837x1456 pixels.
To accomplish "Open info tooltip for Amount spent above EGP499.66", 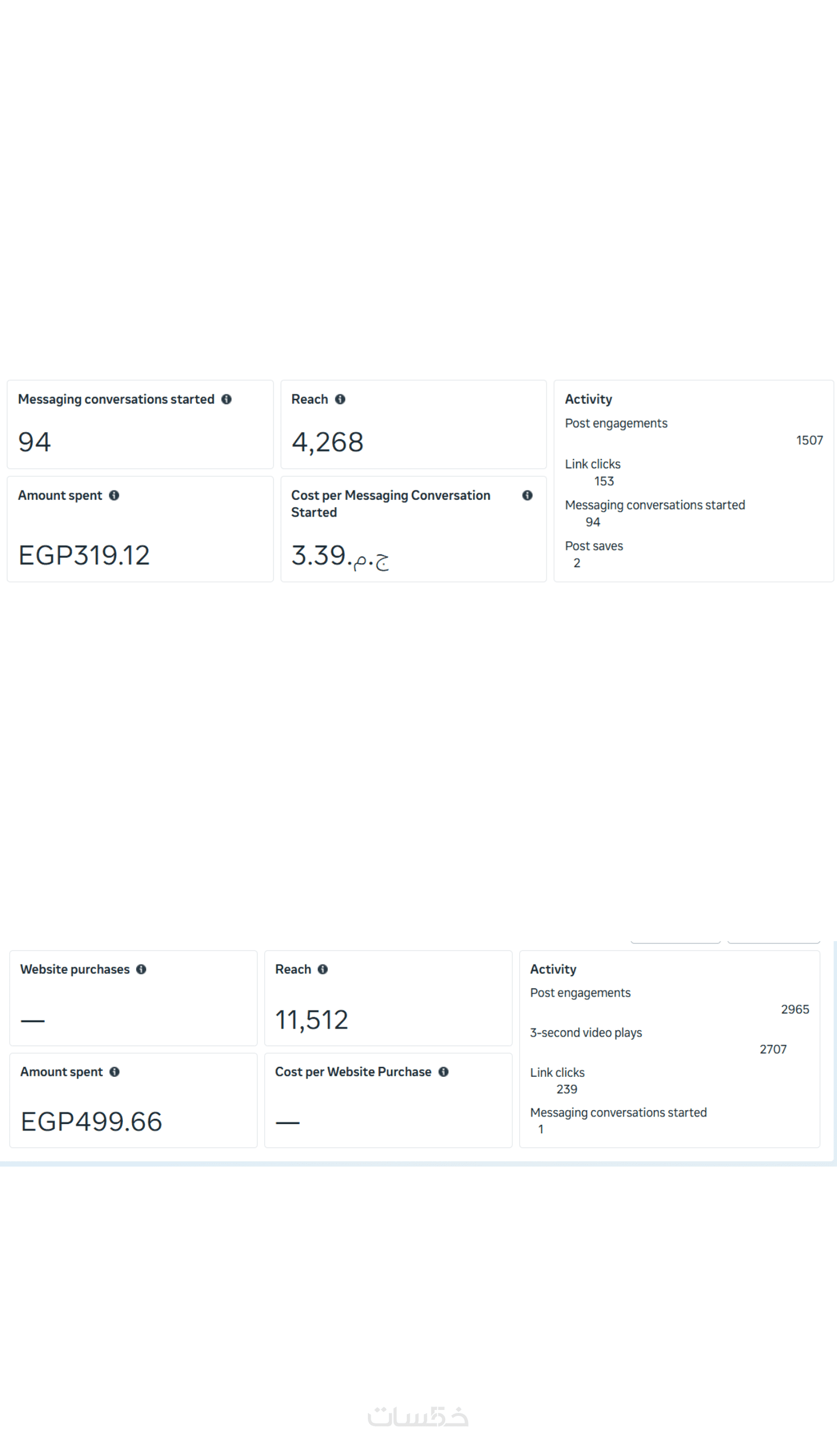I will (115, 1072).
